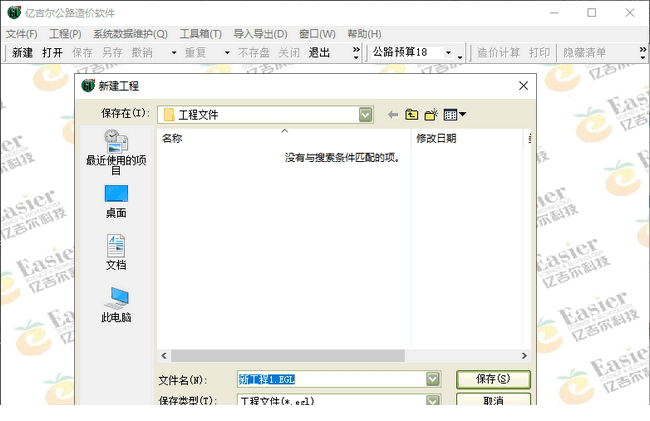
Task: Click the 亿吉尔公路造价软件 app icon in title bar
Action: click(14, 12)
